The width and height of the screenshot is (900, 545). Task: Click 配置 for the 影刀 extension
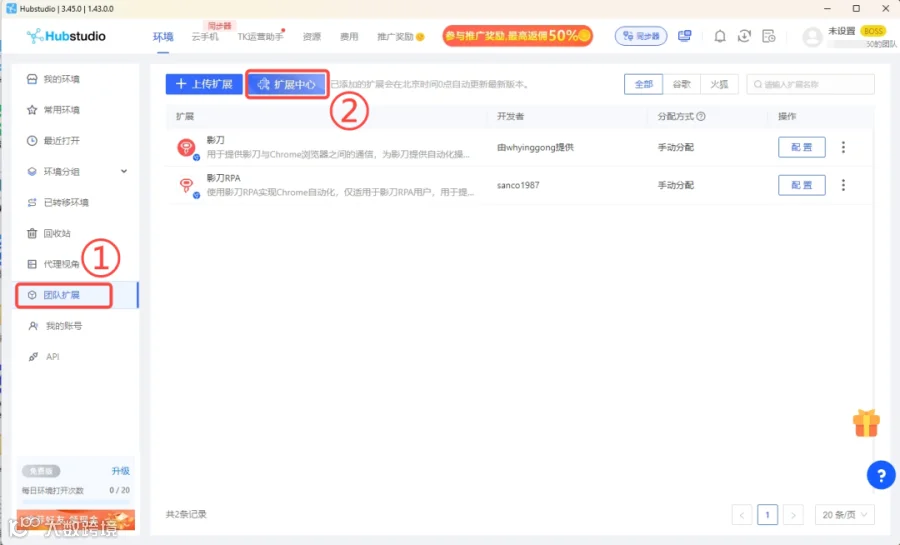point(801,147)
